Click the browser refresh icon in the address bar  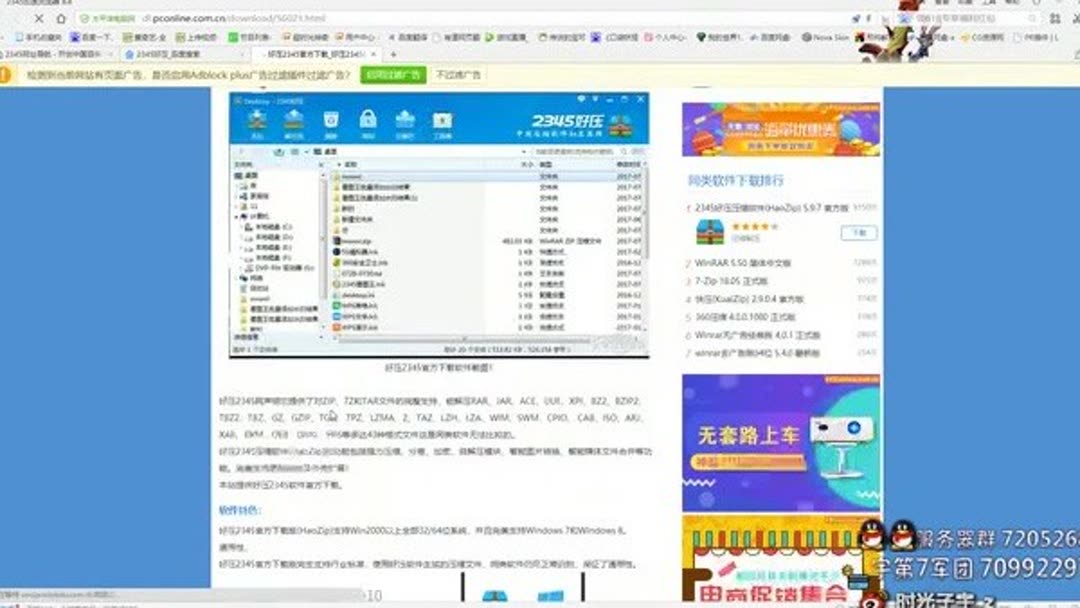tap(38, 18)
